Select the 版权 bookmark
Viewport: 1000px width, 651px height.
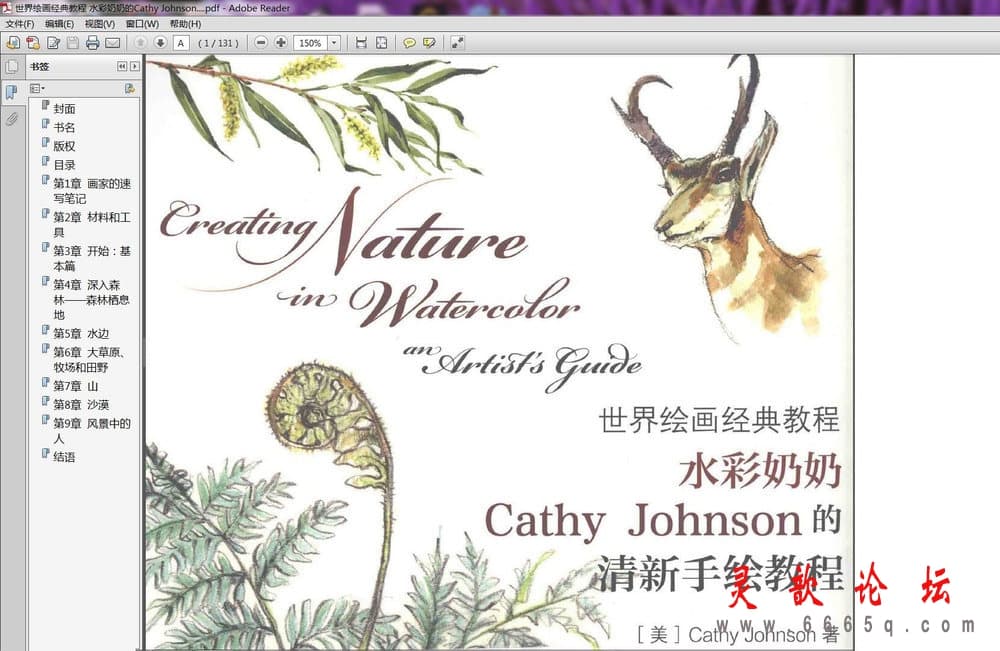(x=64, y=145)
